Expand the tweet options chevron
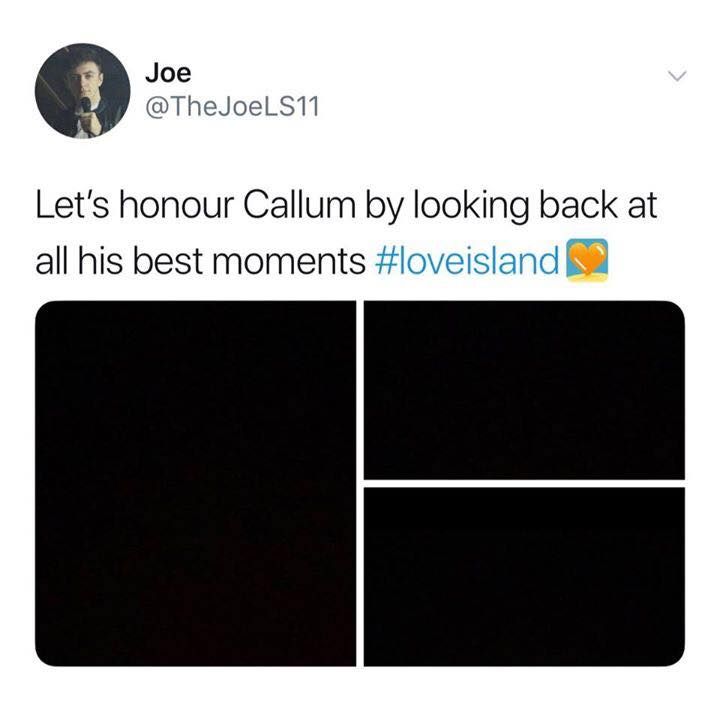 pos(677,75)
